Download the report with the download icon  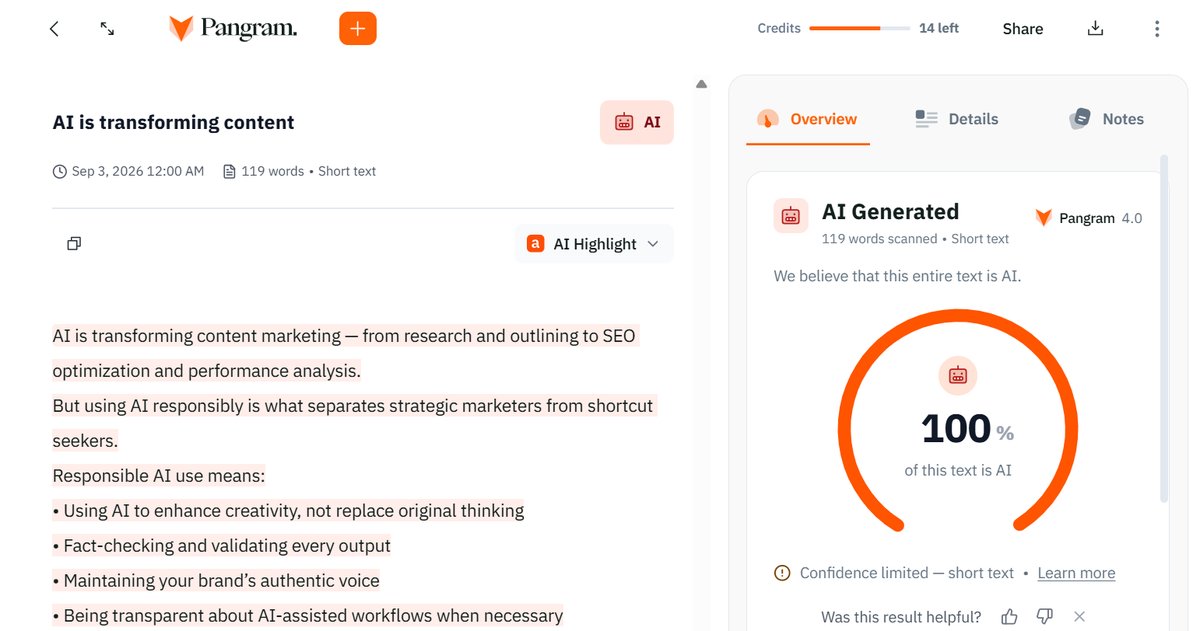click(x=1095, y=29)
